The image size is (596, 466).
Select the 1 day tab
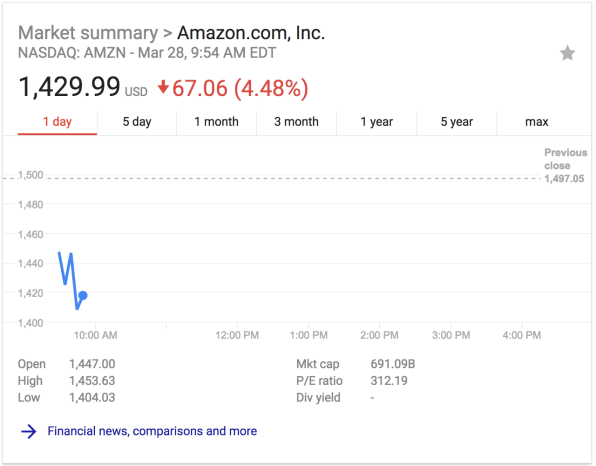[57, 122]
